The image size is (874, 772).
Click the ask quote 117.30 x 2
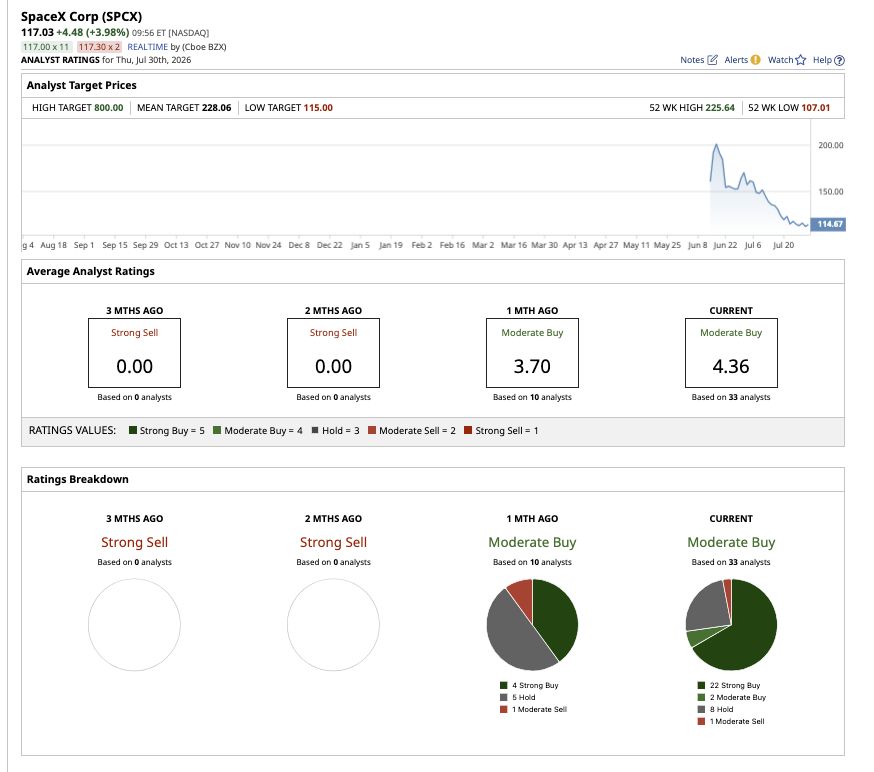click(99, 47)
